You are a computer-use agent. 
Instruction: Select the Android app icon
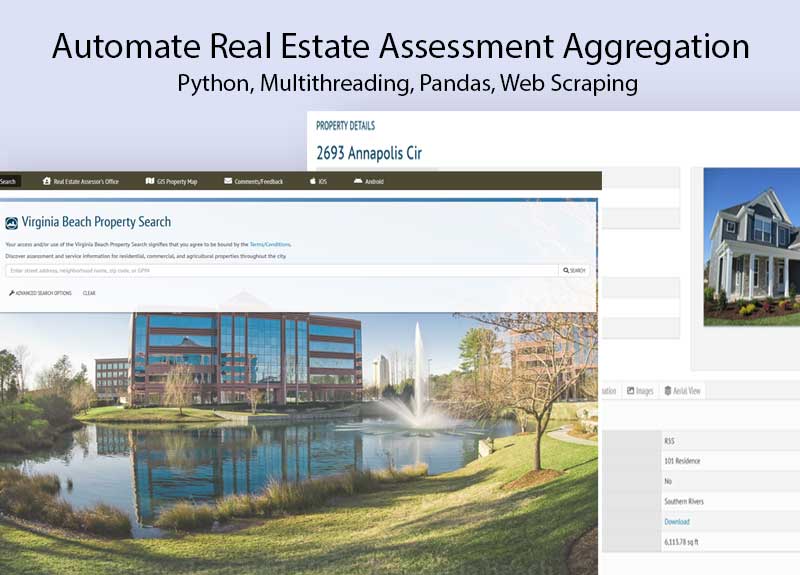click(355, 182)
